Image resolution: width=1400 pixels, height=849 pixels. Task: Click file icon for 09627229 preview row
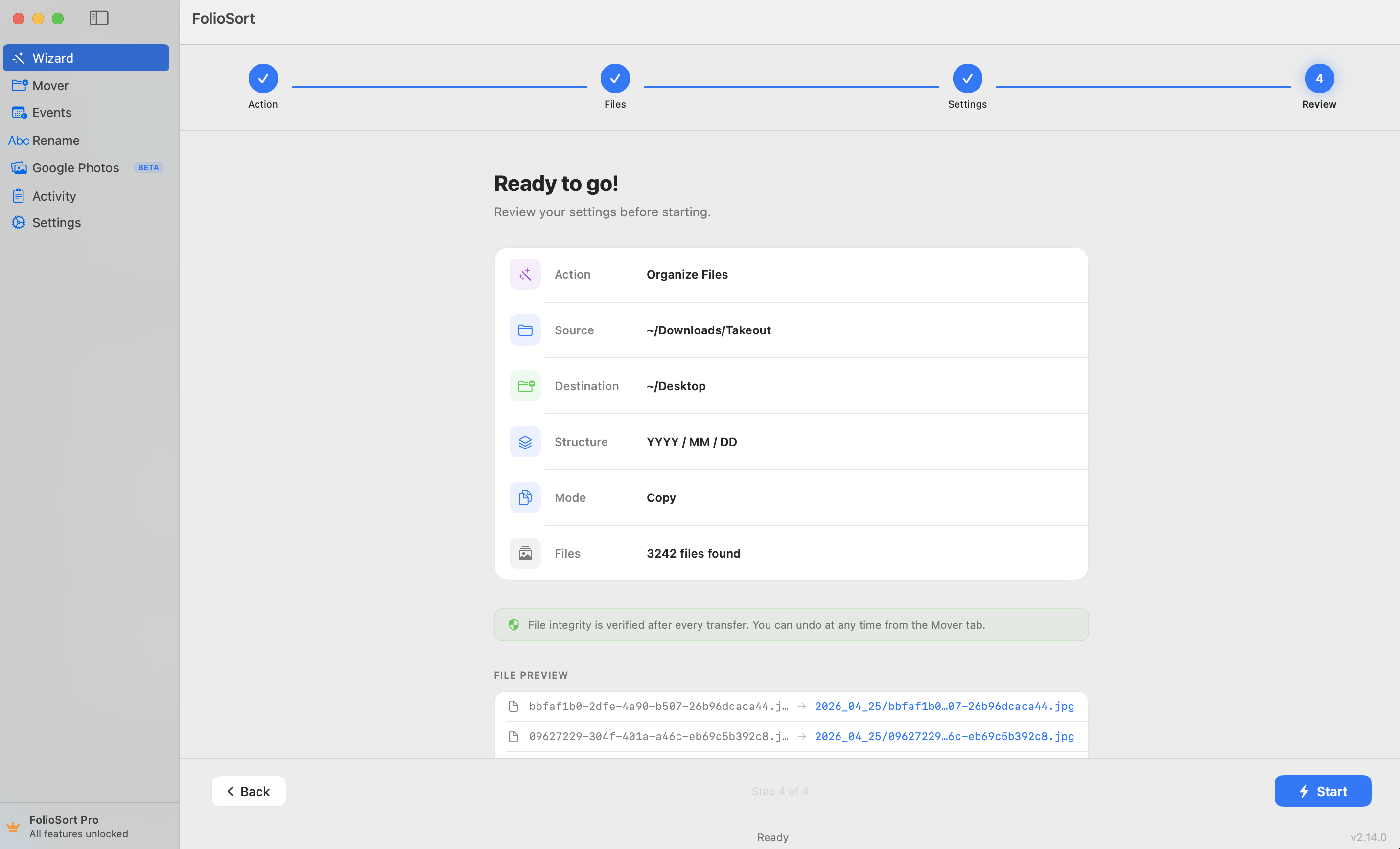pyautogui.click(x=513, y=736)
